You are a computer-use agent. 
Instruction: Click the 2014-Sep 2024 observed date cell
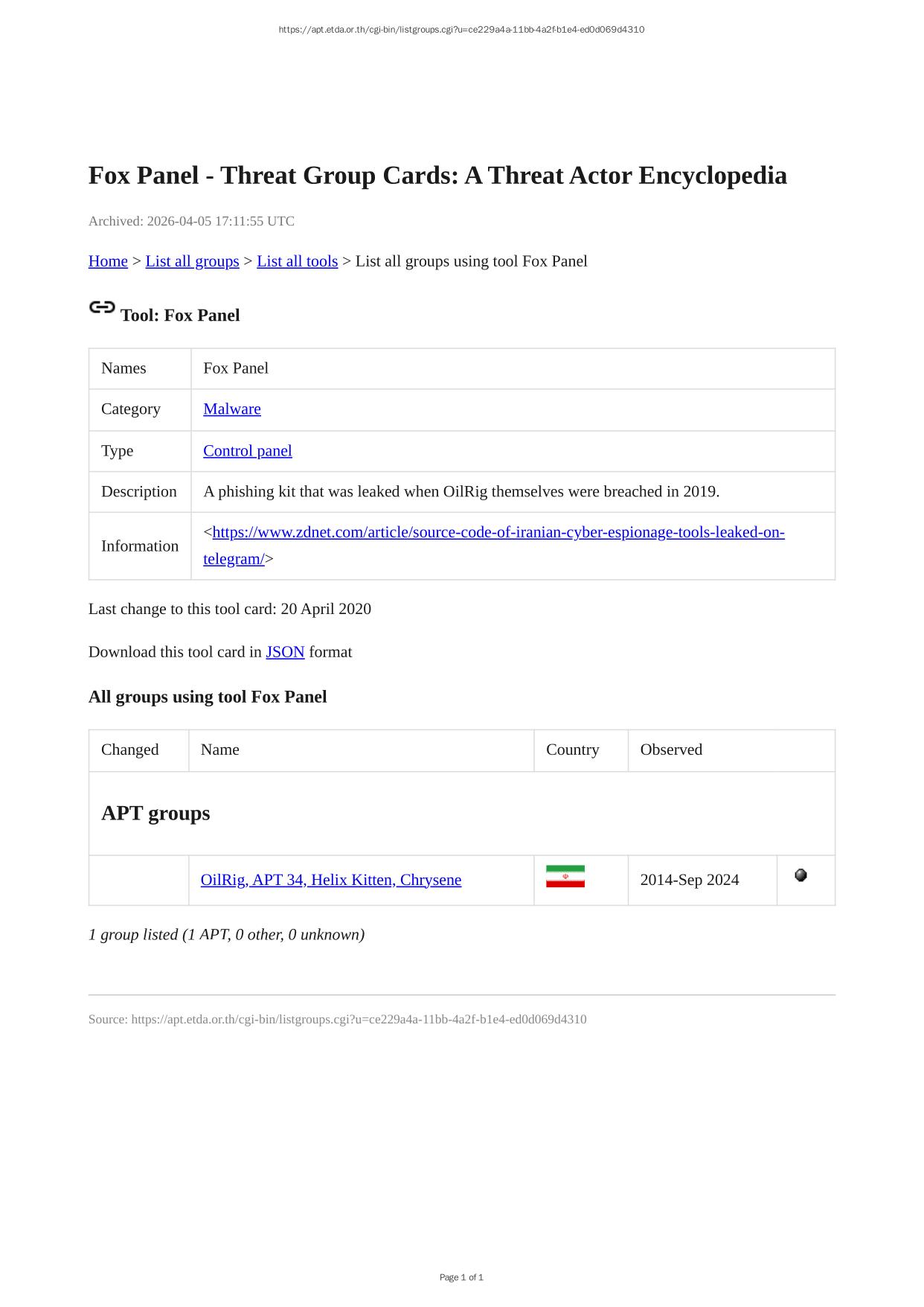689,880
